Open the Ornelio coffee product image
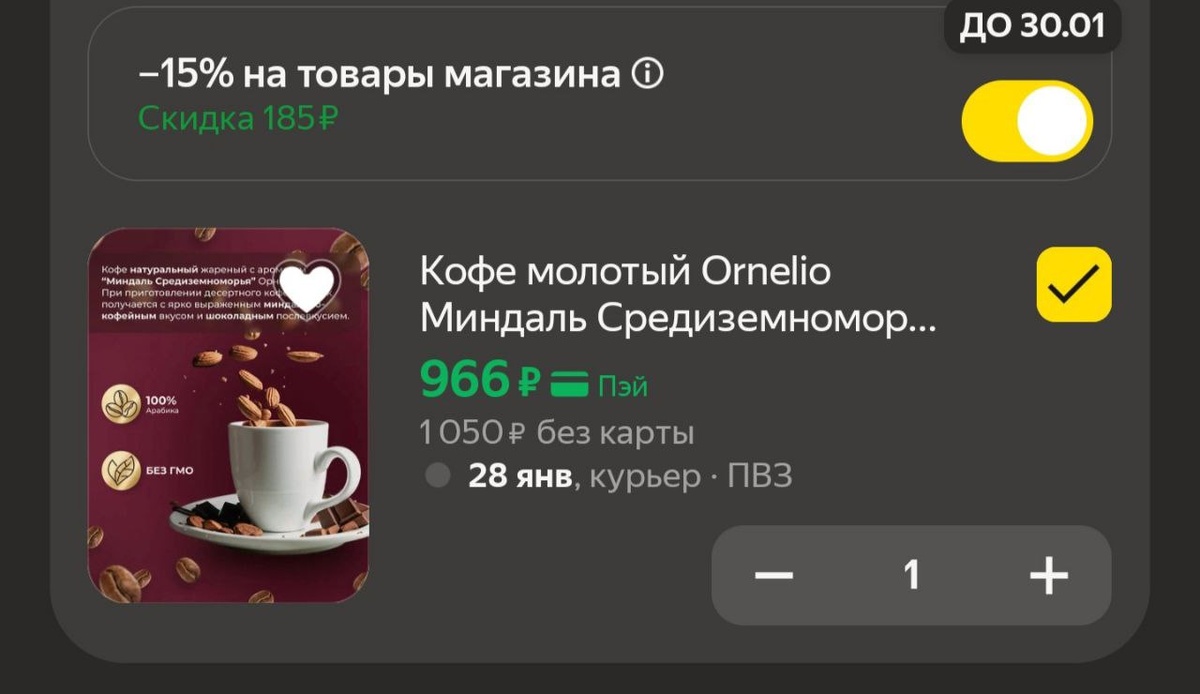Image resolution: width=1200 pixels, height=694 pixels. tap(228, 415)
